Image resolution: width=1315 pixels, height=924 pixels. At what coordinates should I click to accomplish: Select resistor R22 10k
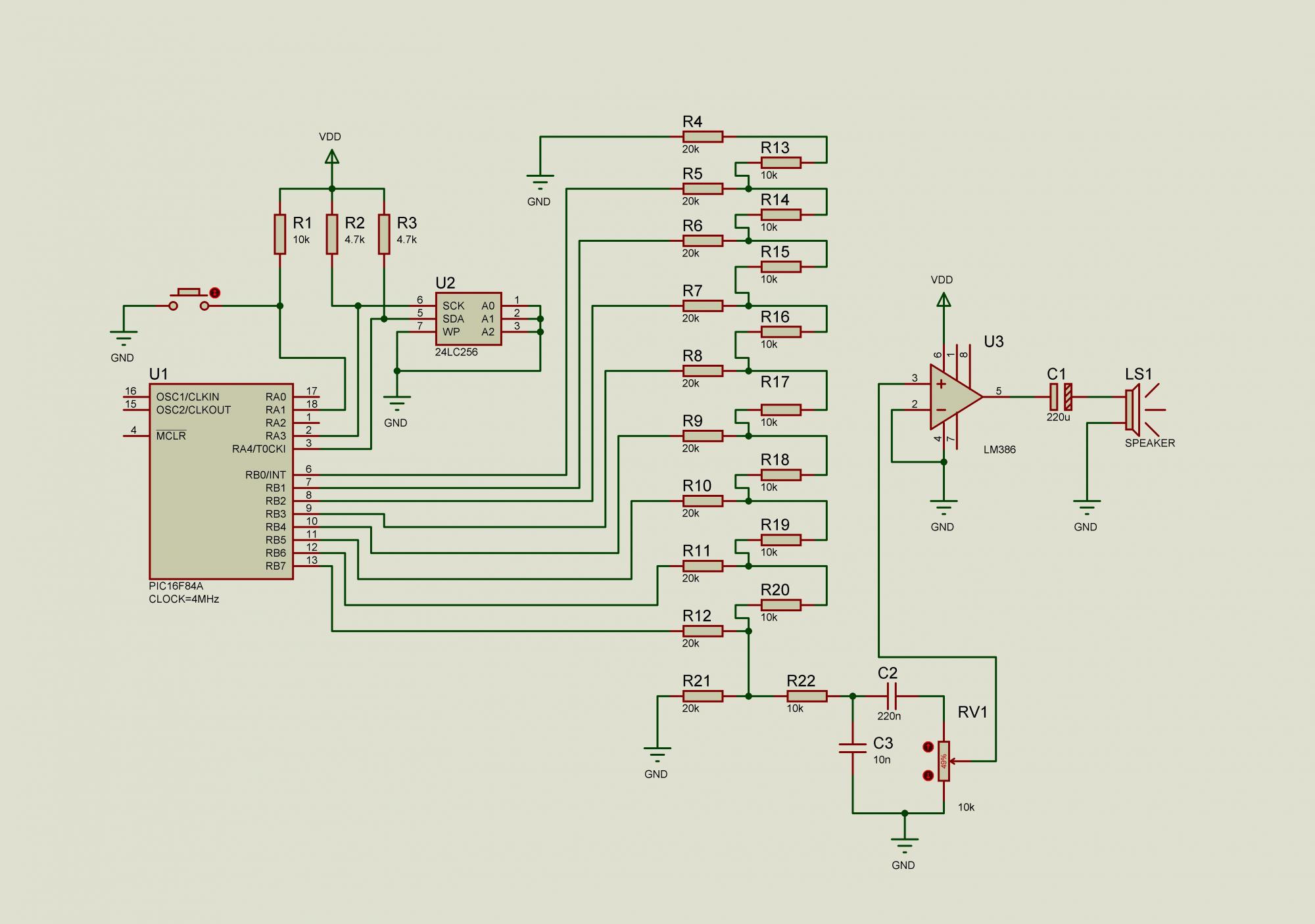807,696
